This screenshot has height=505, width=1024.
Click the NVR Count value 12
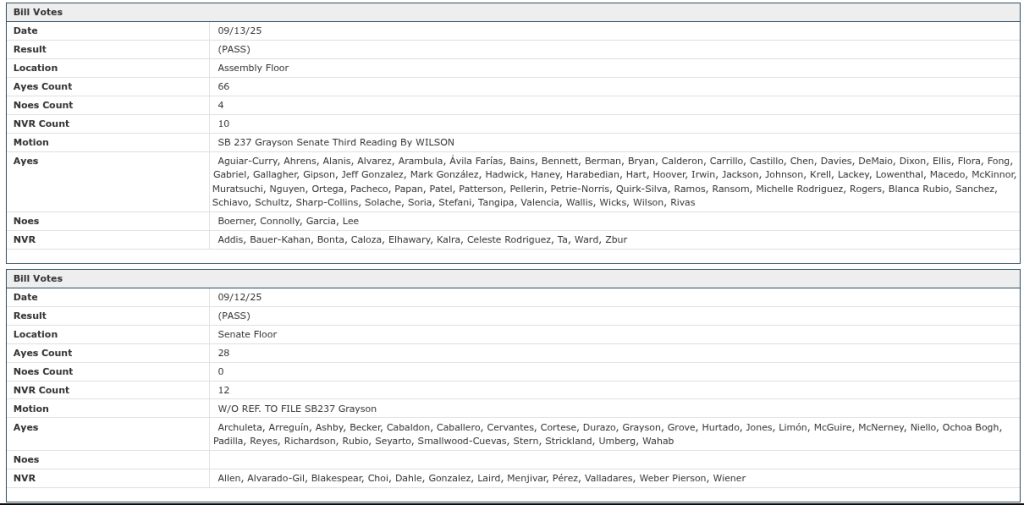coord(224,390)
